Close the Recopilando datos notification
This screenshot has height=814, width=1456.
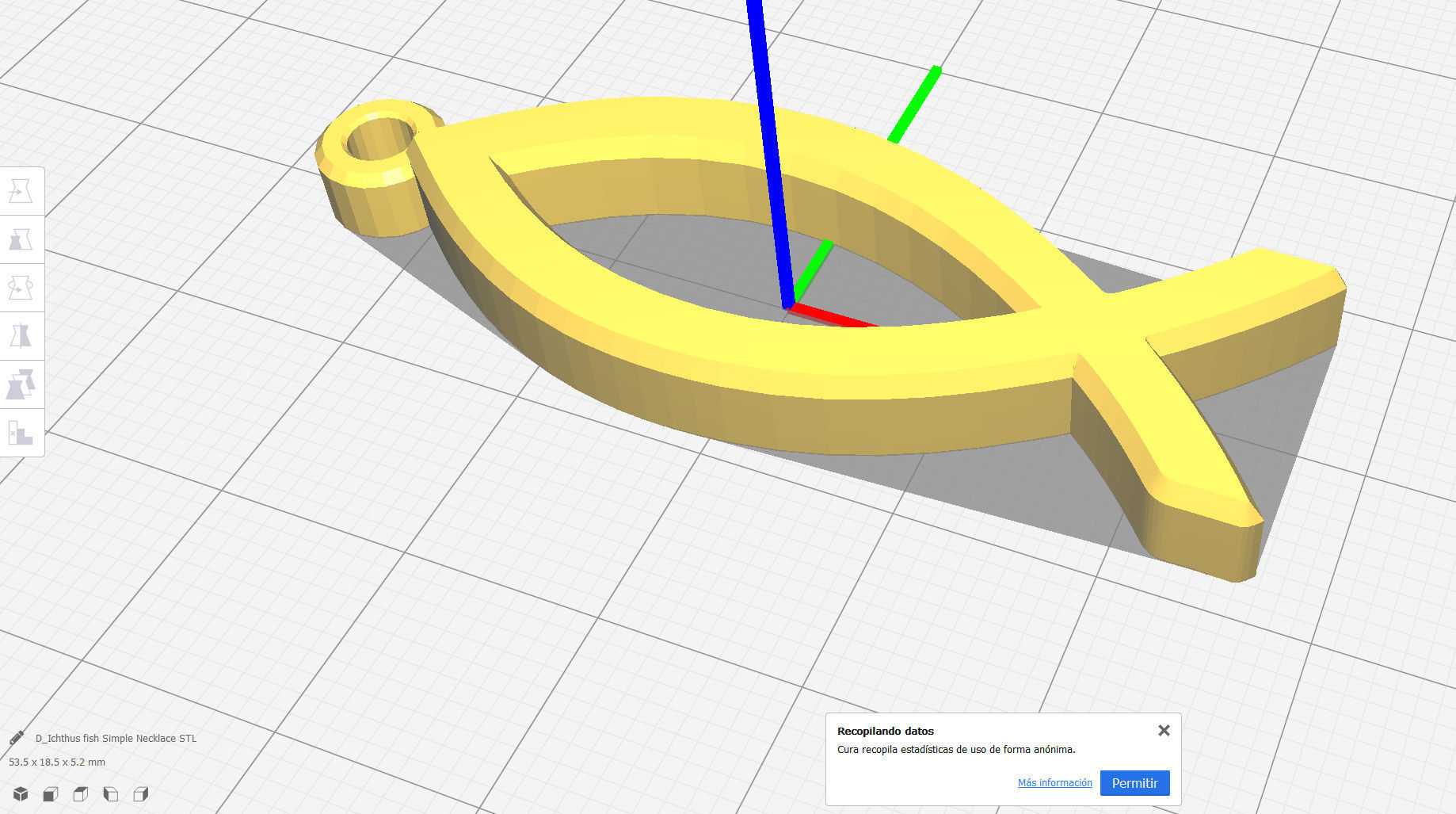click(x=1164, y=731)
